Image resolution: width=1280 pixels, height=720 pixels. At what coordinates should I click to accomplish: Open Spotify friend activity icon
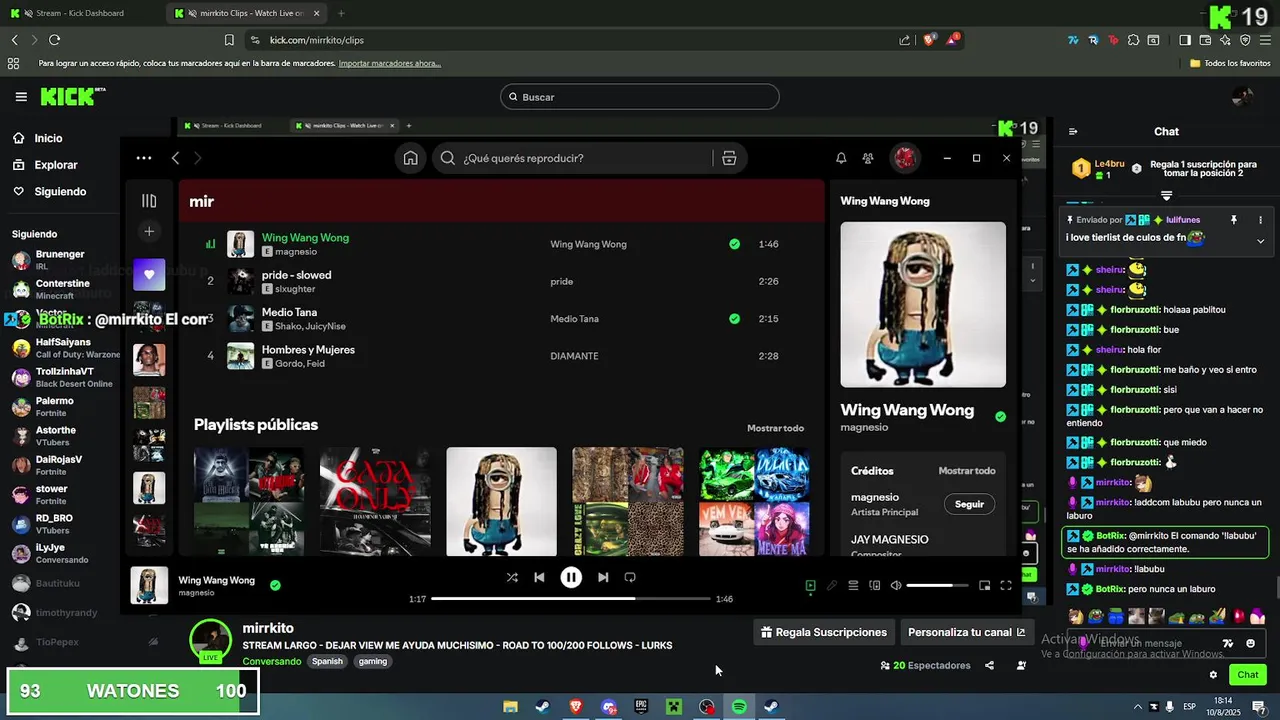tap(868, 158)
